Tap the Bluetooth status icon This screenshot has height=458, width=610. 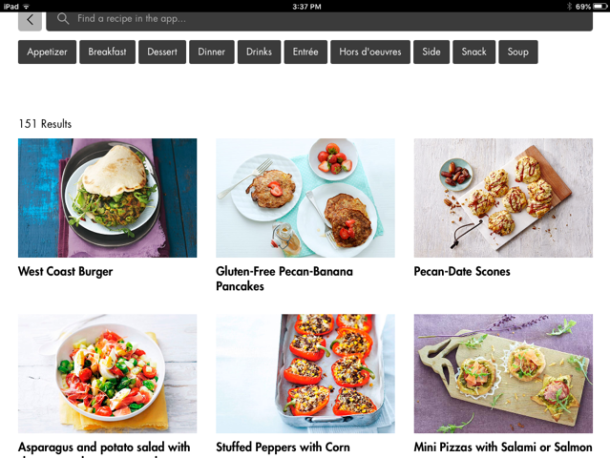click(569, 6)
